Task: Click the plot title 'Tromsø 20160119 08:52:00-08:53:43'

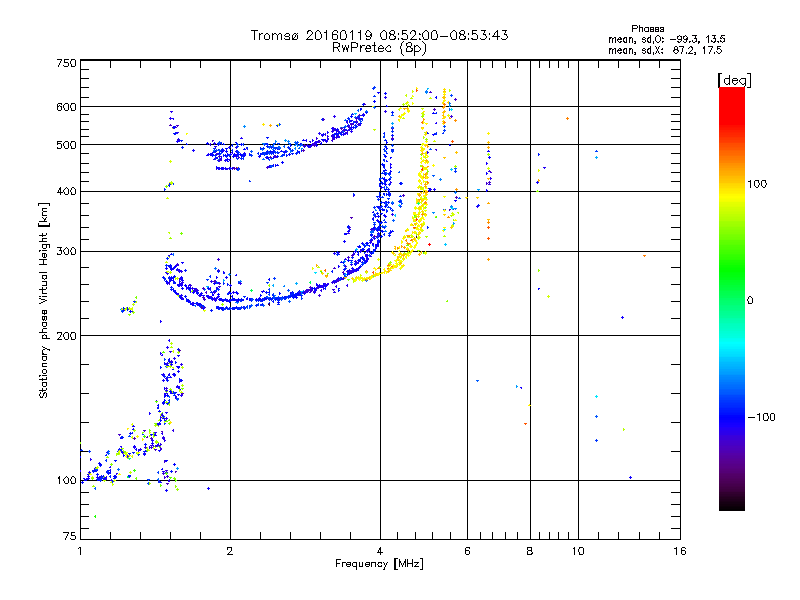Action: point(380,35)
